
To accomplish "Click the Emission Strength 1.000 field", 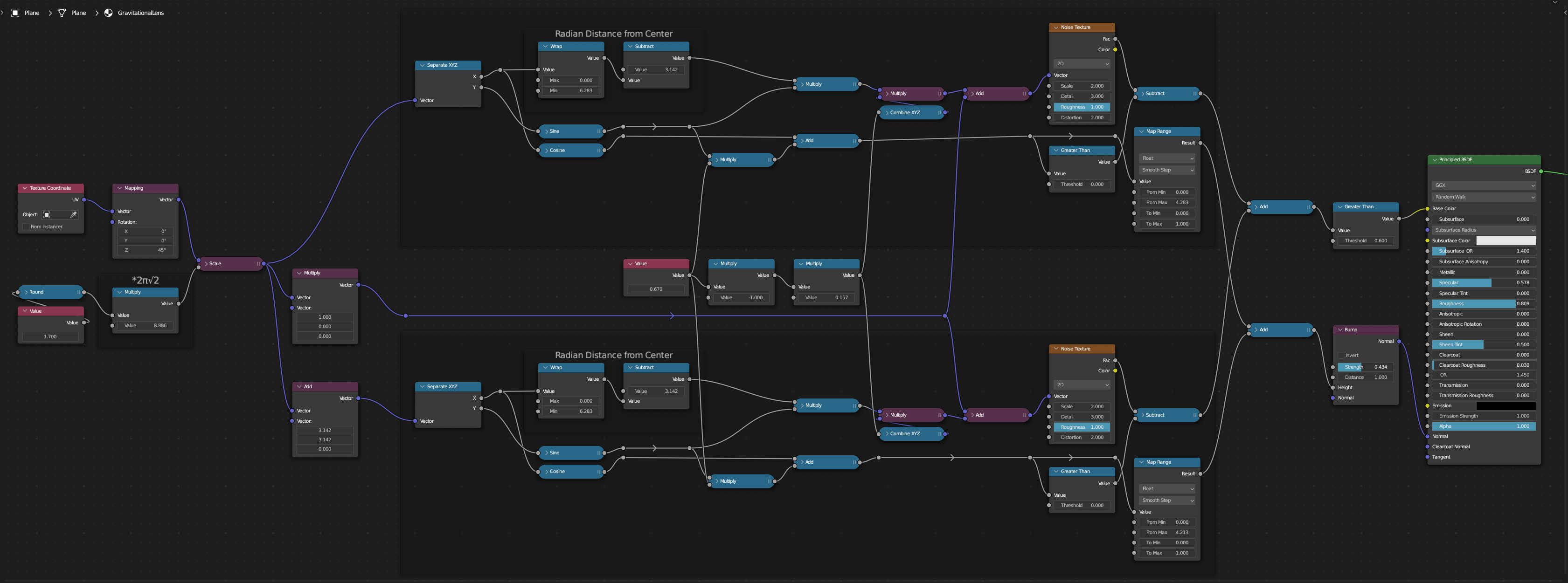I will click(x=1484, y=416).
